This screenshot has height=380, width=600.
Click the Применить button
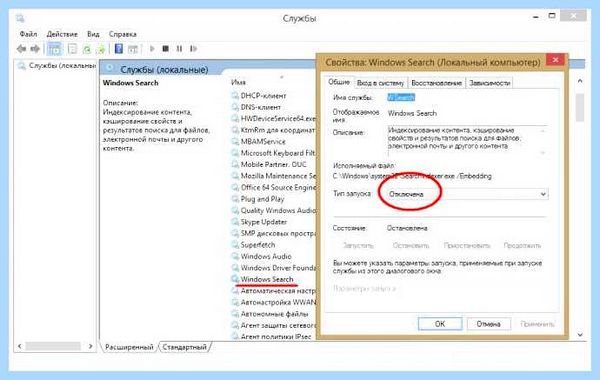pos(537,324)
